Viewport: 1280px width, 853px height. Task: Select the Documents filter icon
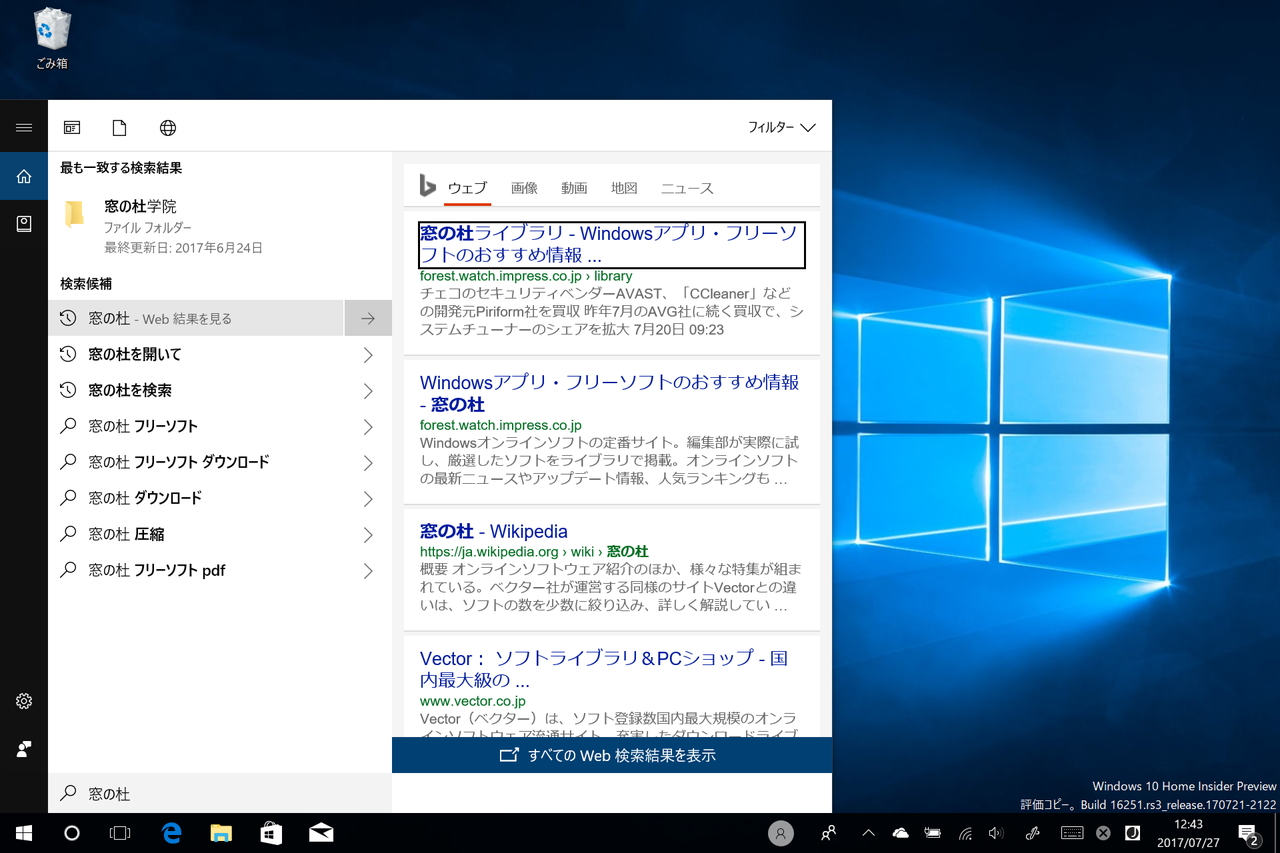(119, 127)
